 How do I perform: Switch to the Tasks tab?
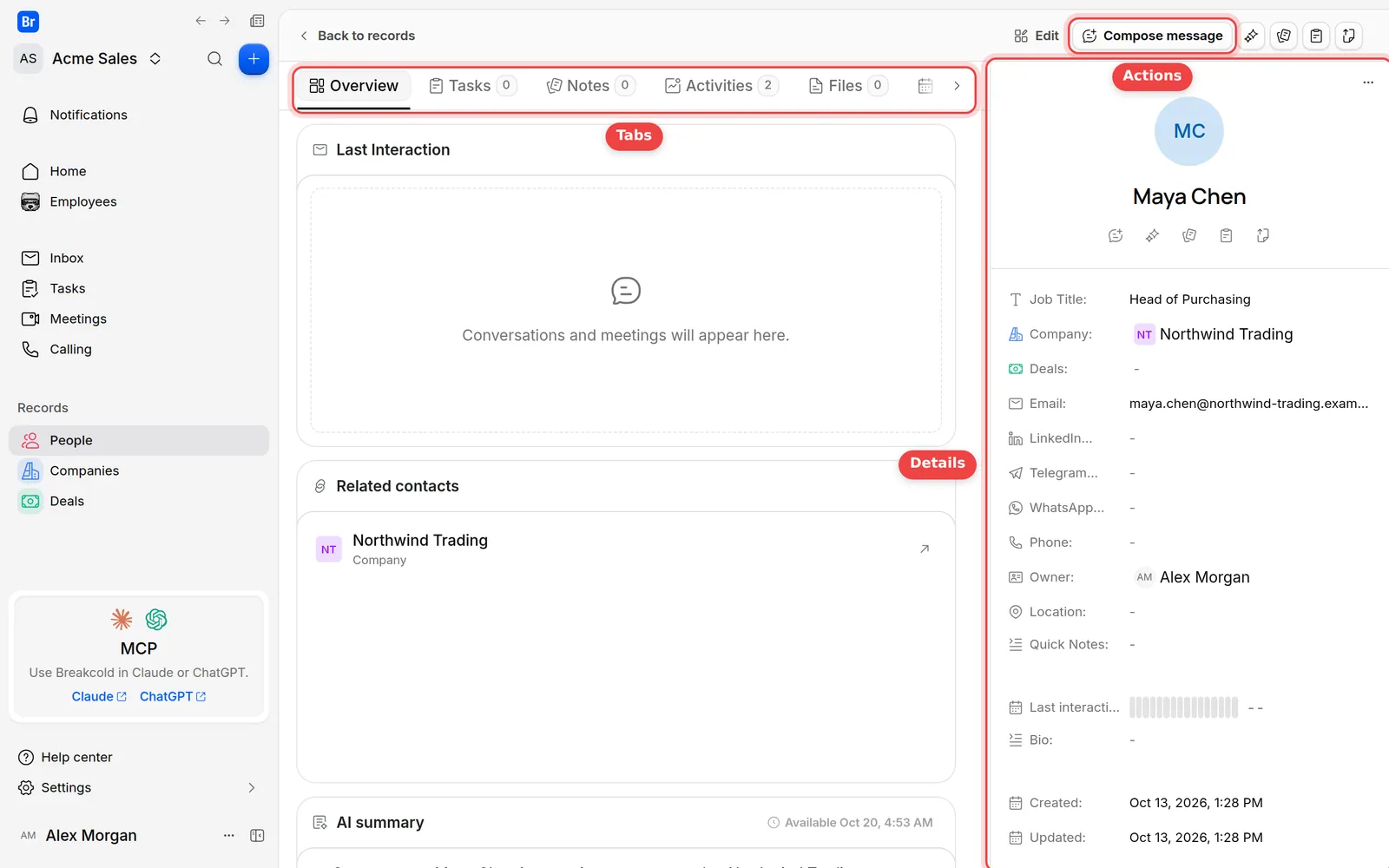pyautogui.click(x=473, y=86)
